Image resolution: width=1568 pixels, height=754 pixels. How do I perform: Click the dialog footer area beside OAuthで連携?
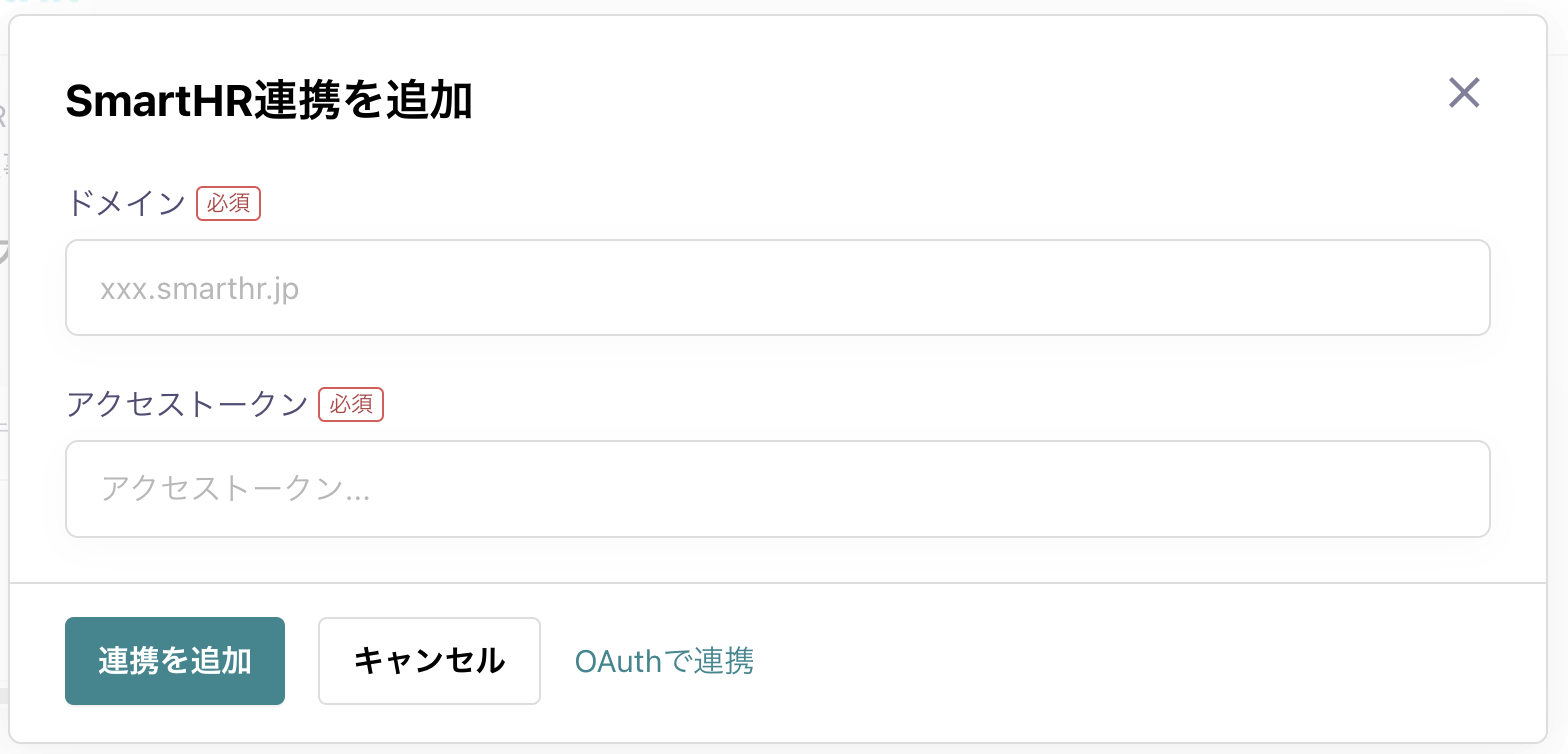1150,661
